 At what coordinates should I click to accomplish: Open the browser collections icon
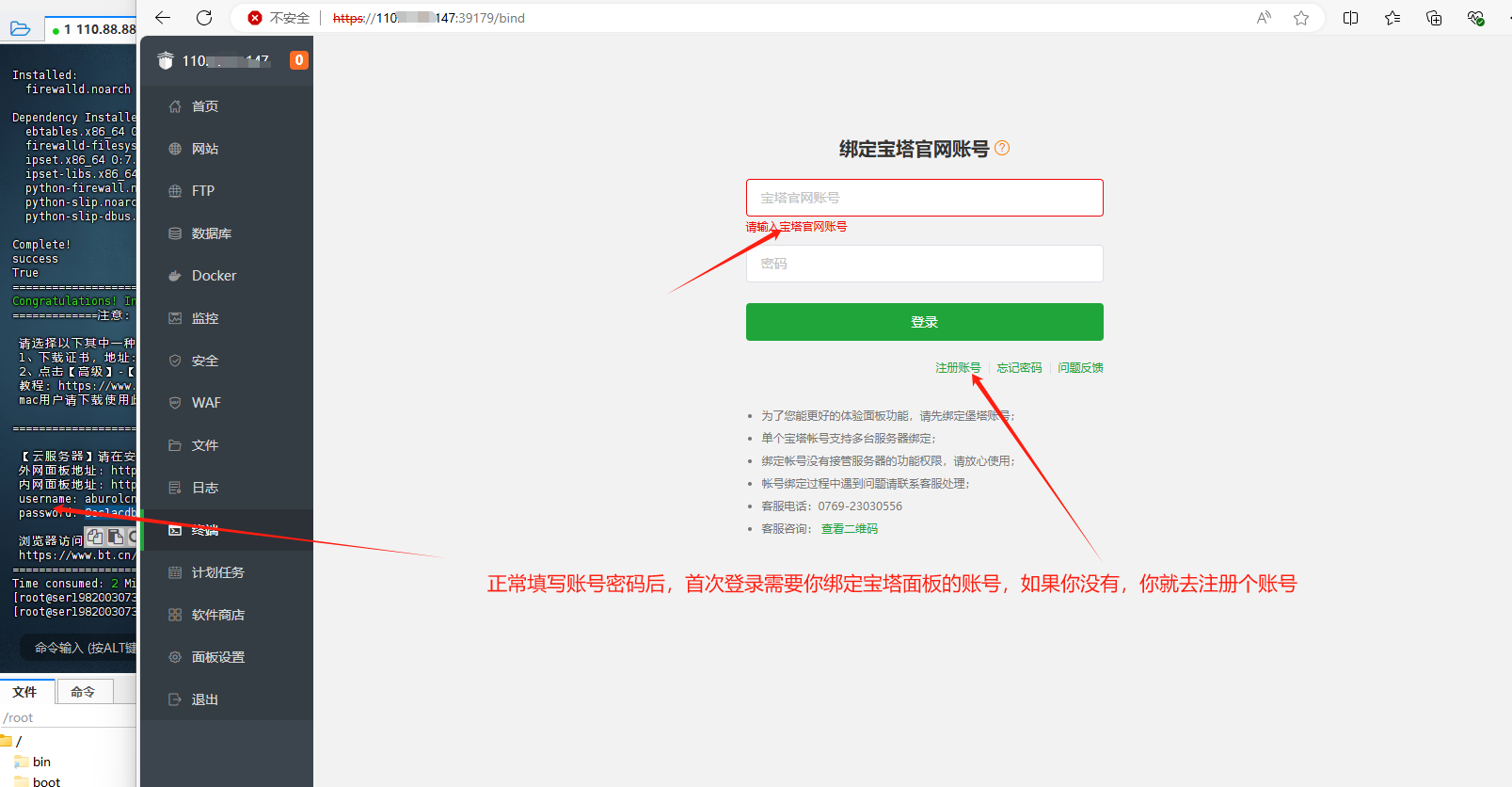1434,18
